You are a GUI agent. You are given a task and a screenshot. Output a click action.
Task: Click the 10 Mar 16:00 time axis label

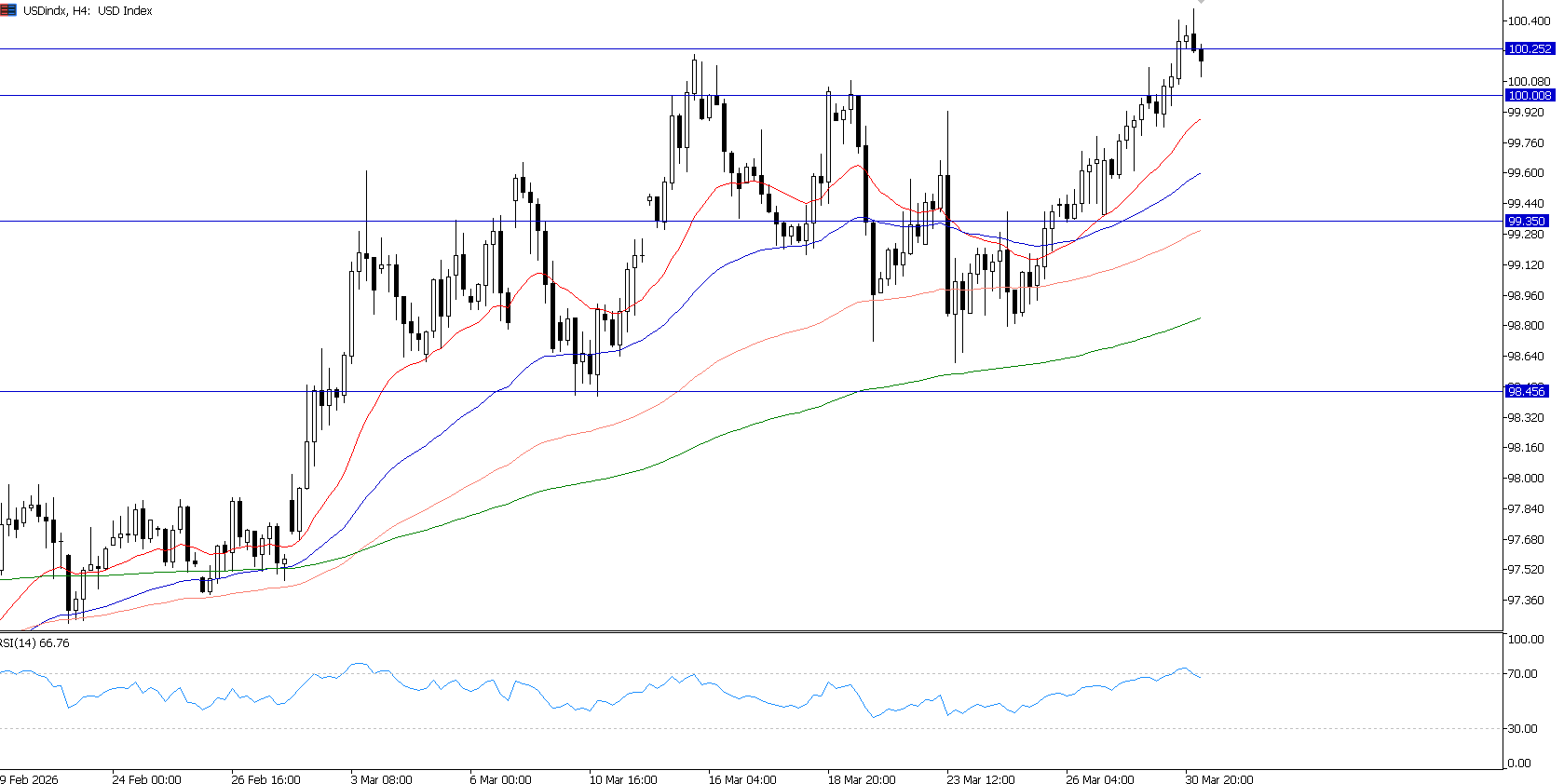623,779
